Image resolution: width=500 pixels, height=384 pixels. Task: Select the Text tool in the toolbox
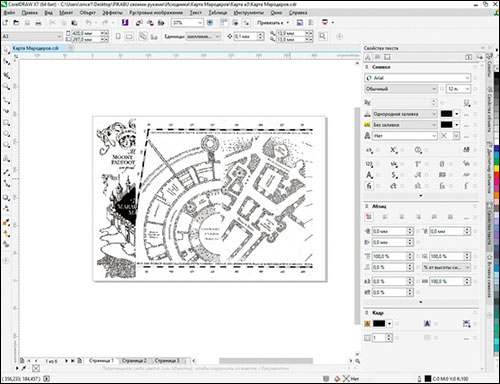[x=6, y=159]
